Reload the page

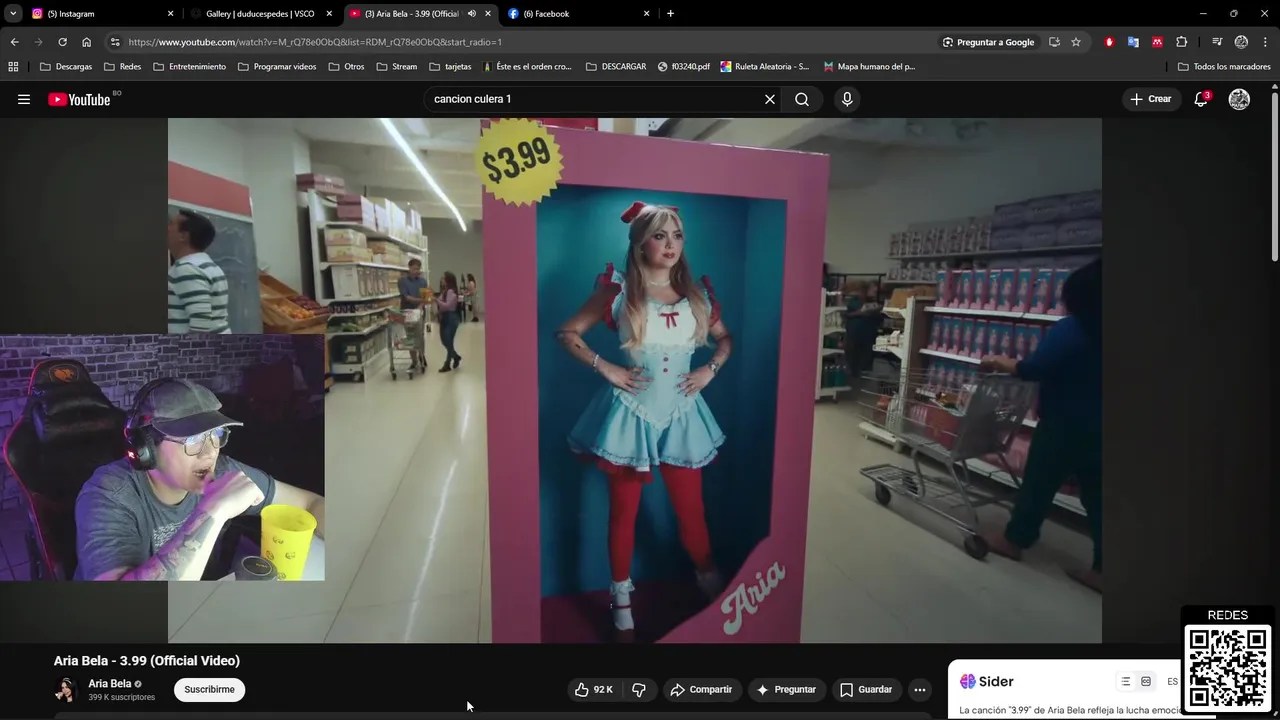click(x=62, y=42)
